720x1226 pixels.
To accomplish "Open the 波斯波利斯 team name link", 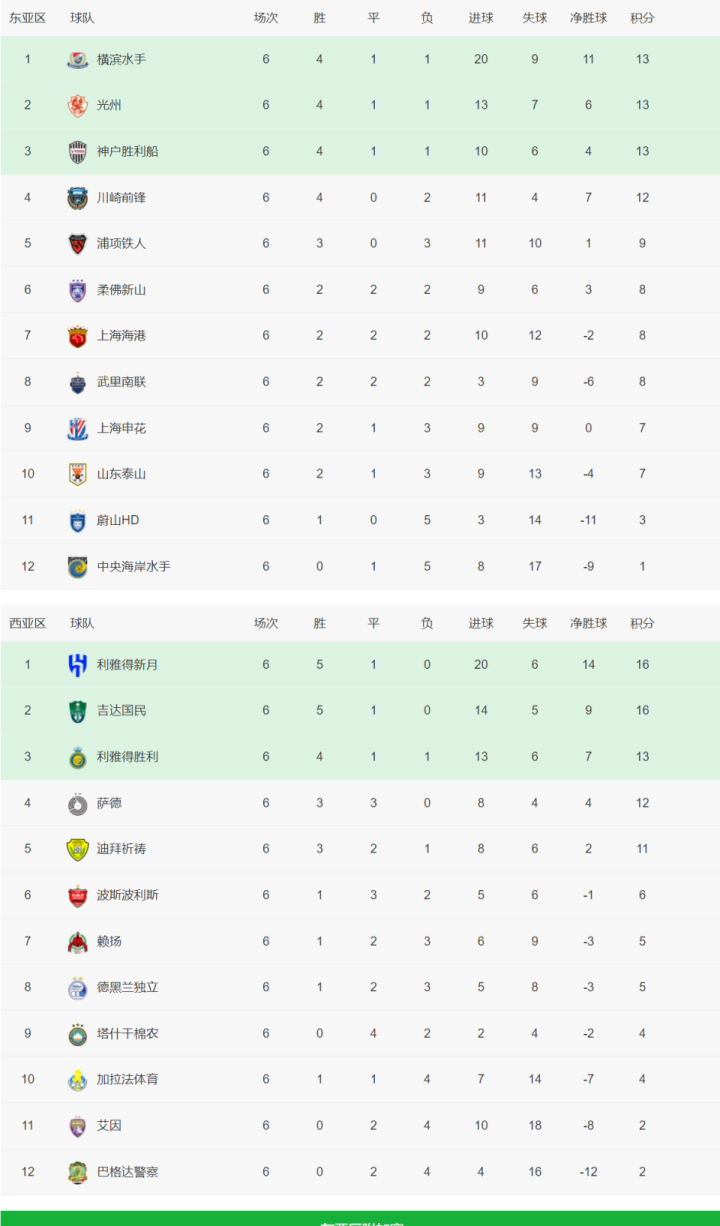I will pos(128,895).
